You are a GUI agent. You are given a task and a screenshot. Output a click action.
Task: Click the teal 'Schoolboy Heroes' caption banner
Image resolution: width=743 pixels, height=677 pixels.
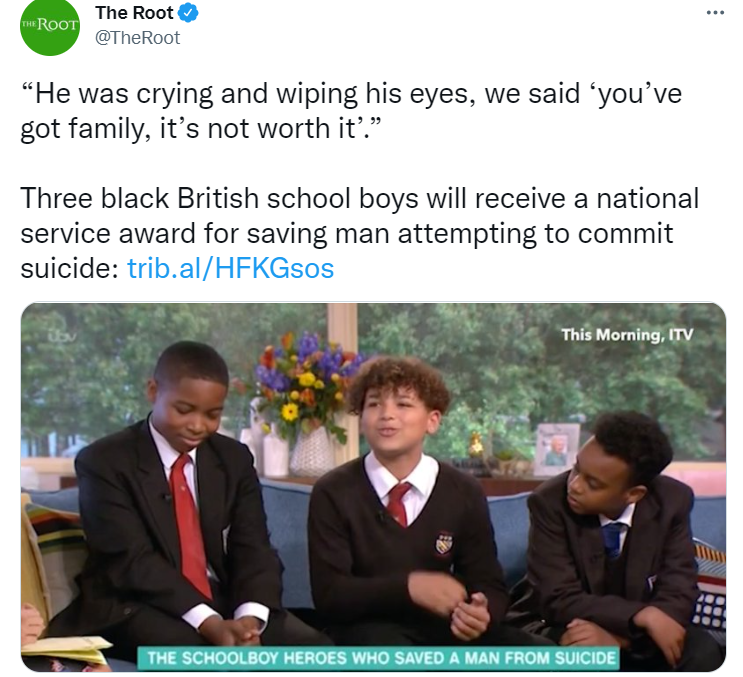pos(378,658)
